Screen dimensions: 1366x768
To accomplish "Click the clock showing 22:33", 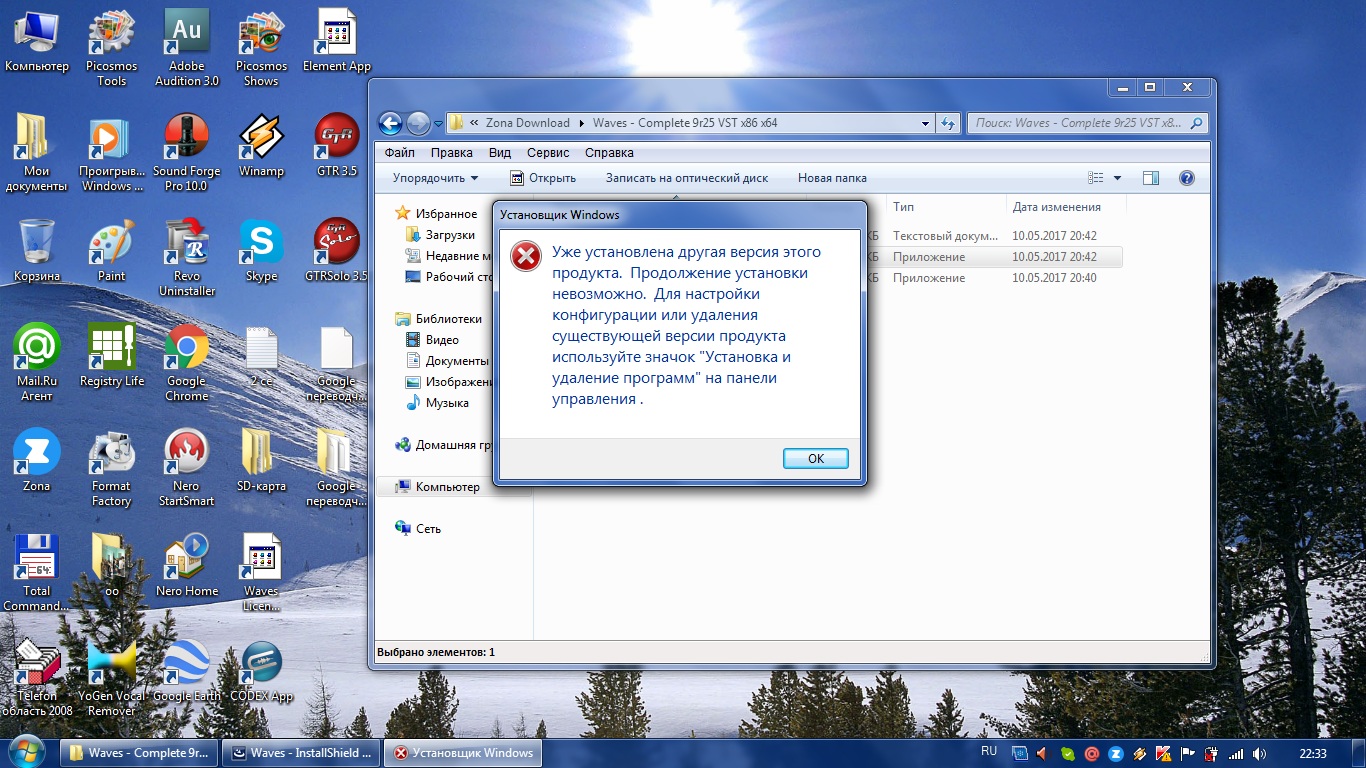I will coord(1313,753).
